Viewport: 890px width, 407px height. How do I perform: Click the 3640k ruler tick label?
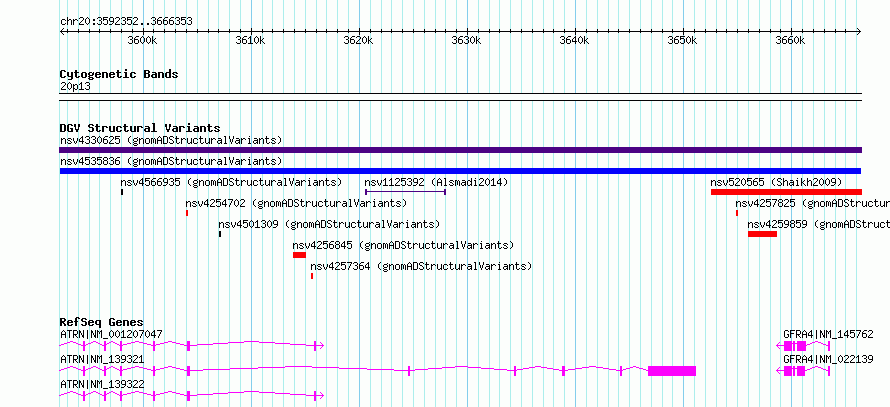pos(575,41)
